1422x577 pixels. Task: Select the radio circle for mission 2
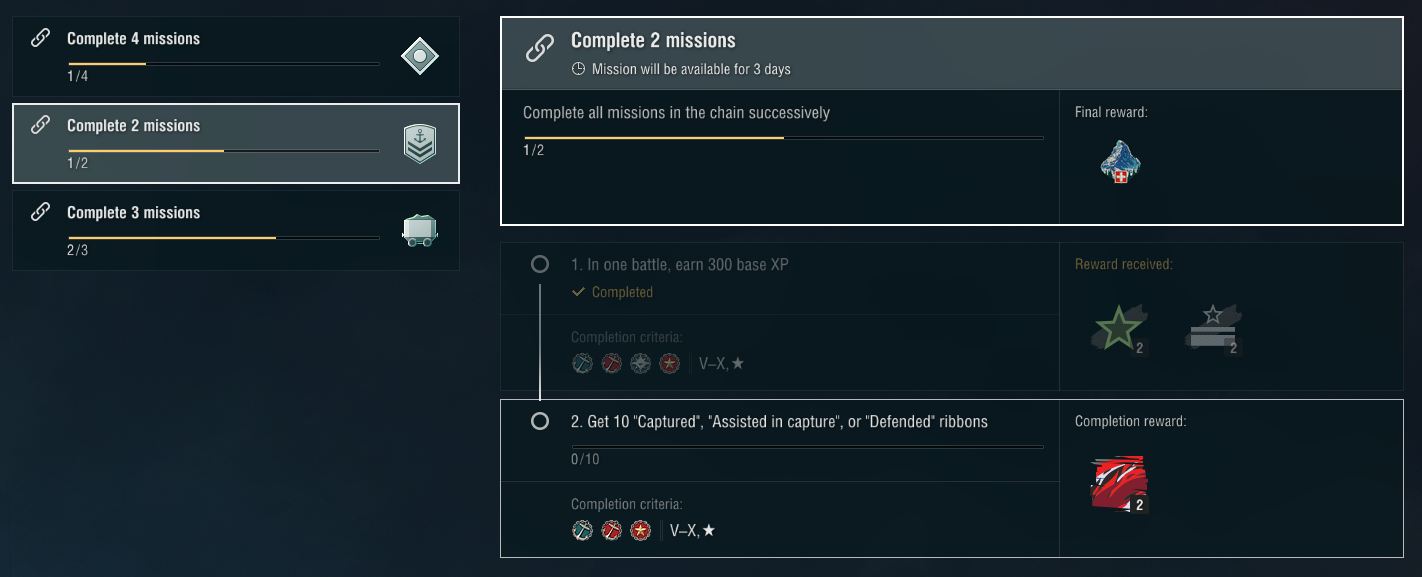tap(540, 421)
